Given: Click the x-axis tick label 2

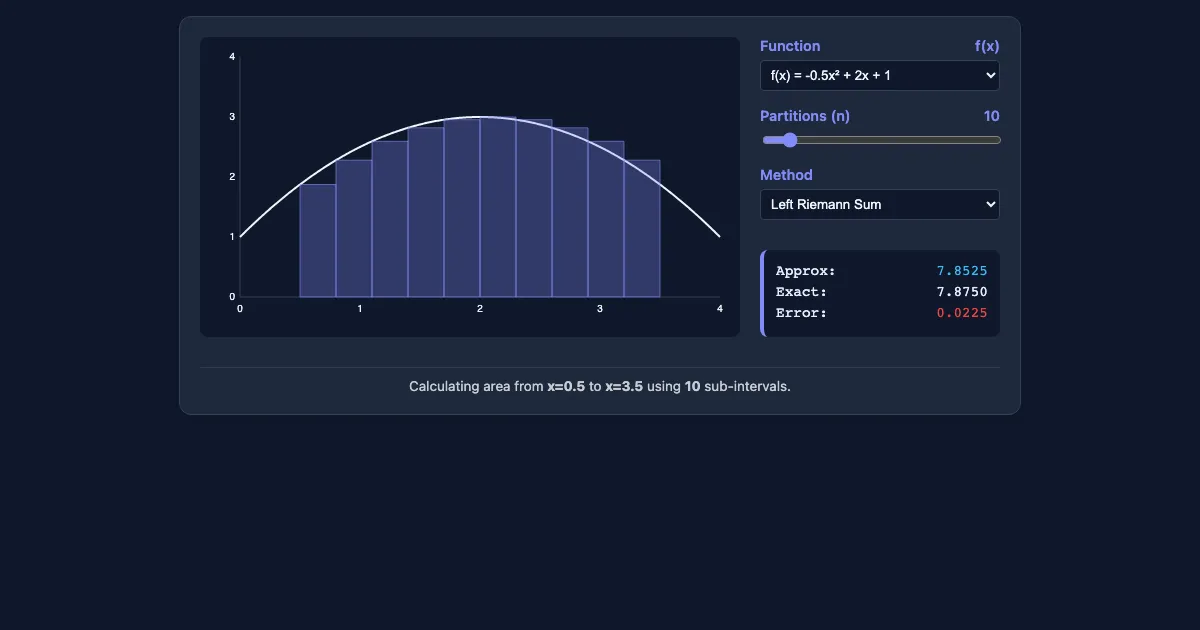Looking at the screenshot, I should (480, 309).
